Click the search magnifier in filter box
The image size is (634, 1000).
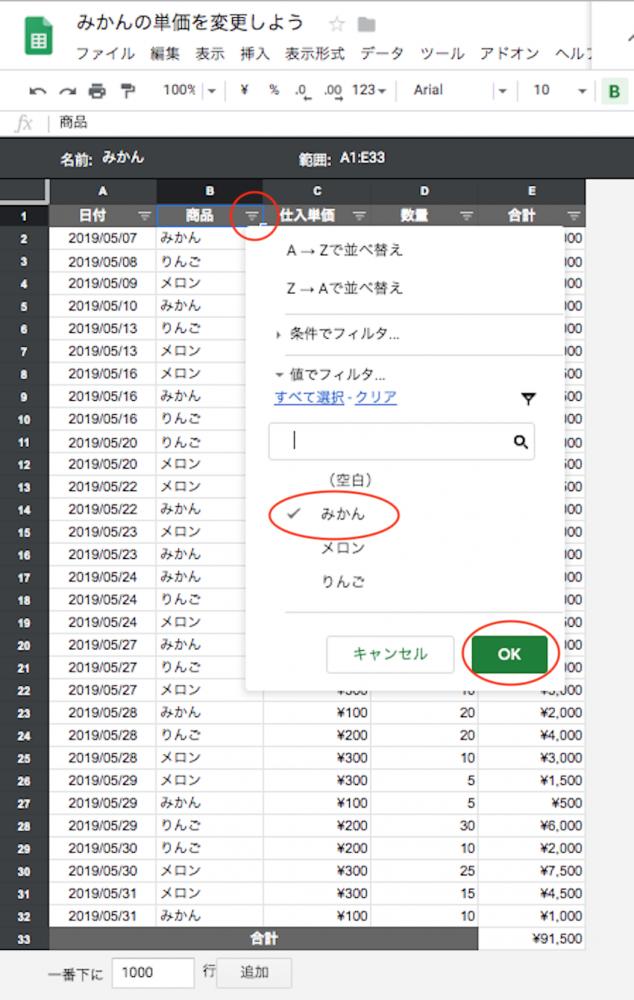pos(520,441)
